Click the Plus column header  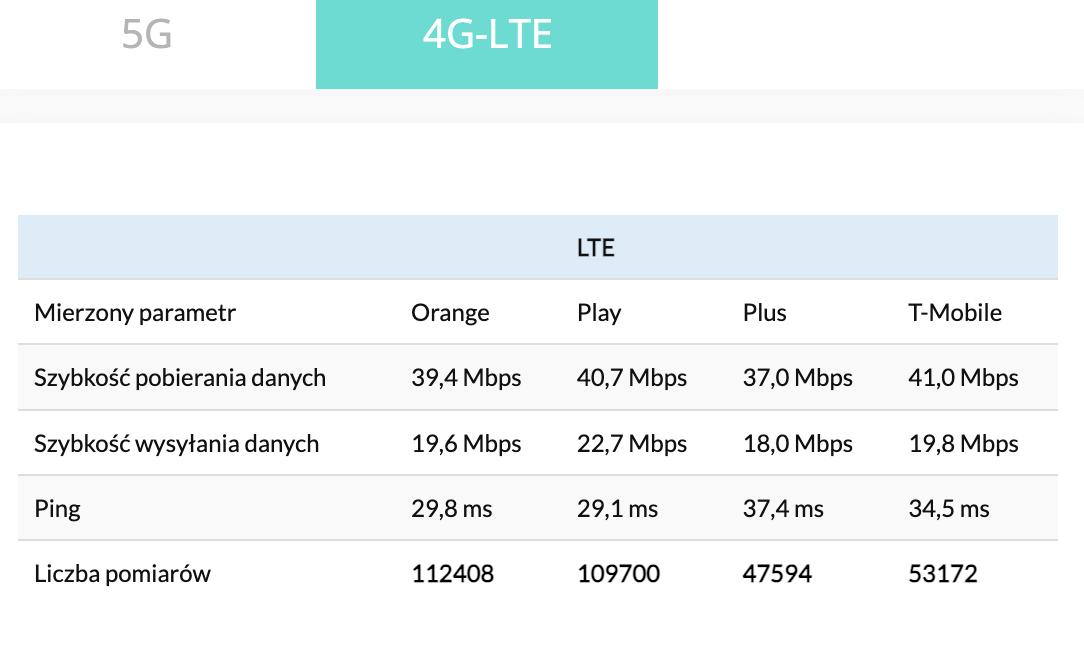coord(764,313)
